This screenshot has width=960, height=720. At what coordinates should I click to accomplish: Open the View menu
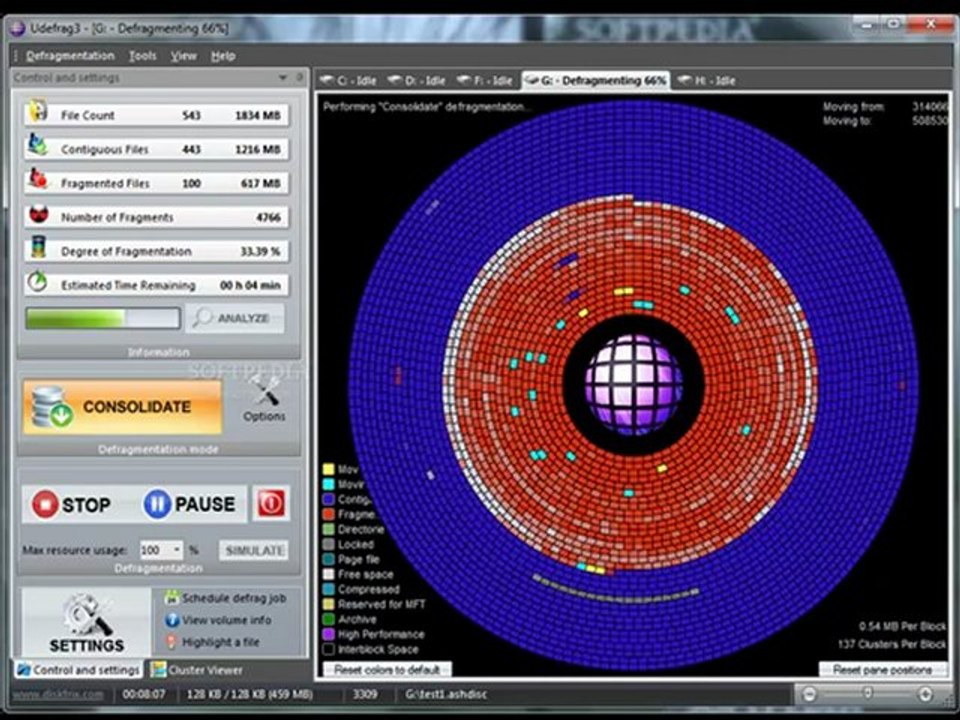point(184,56)
